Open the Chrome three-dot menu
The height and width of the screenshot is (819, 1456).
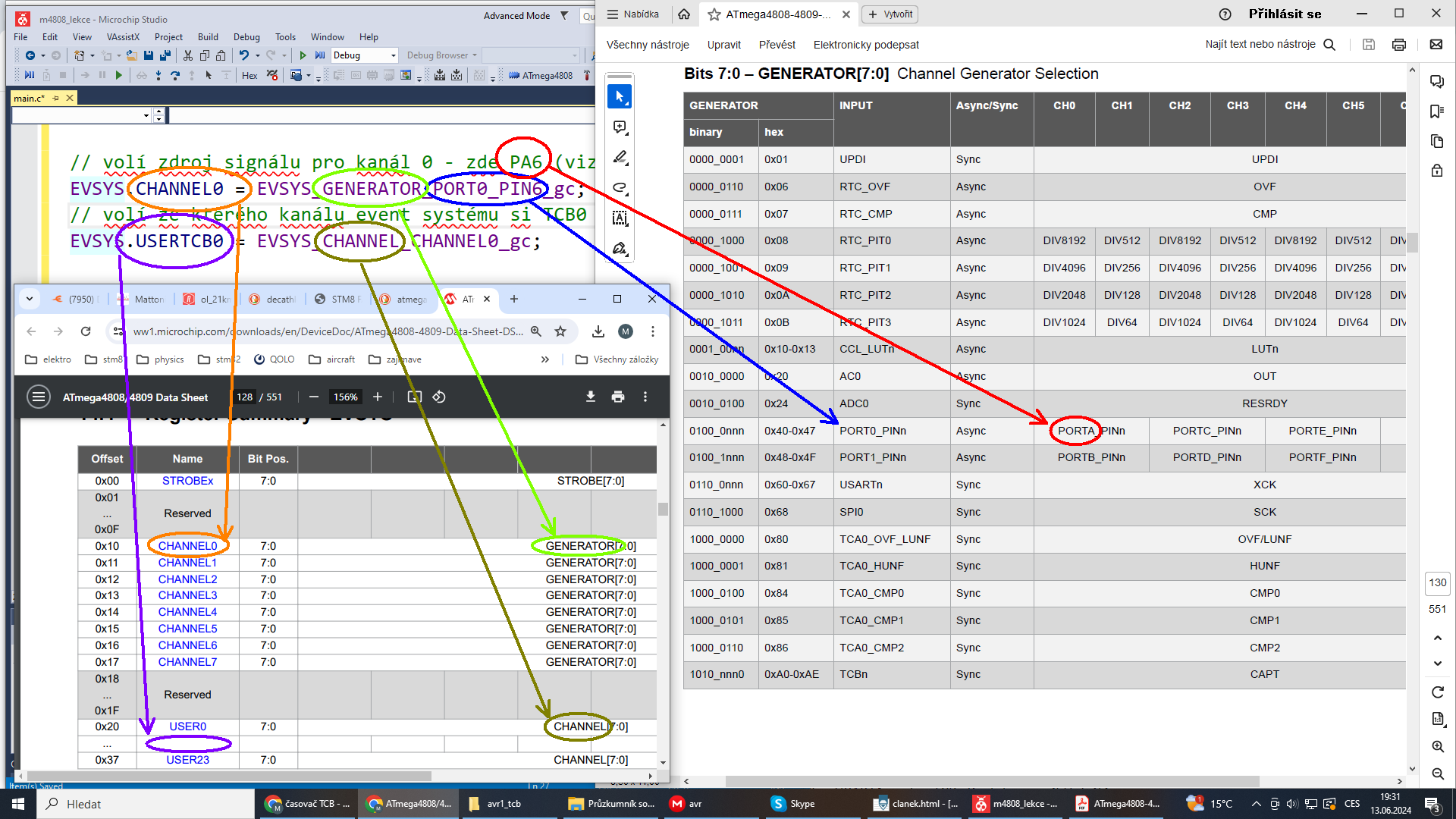point(653,331)
